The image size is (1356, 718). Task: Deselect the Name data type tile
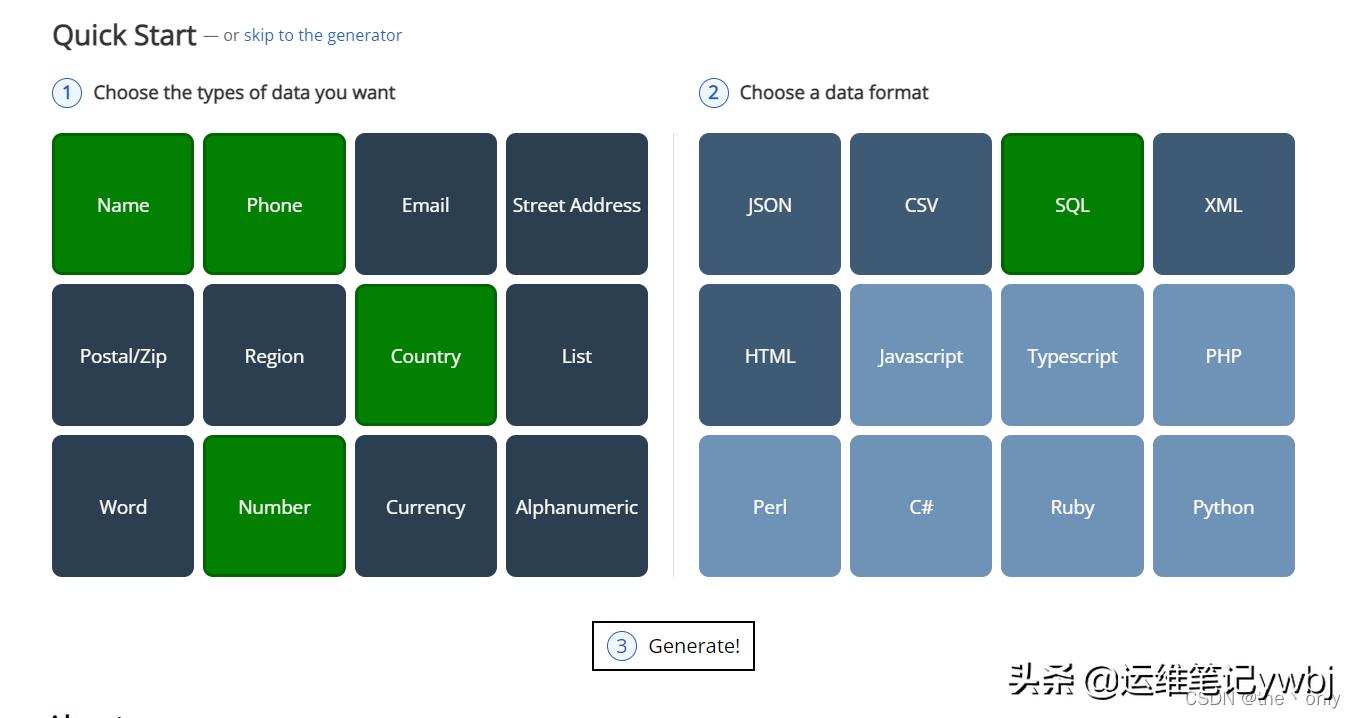click(123, 204)
